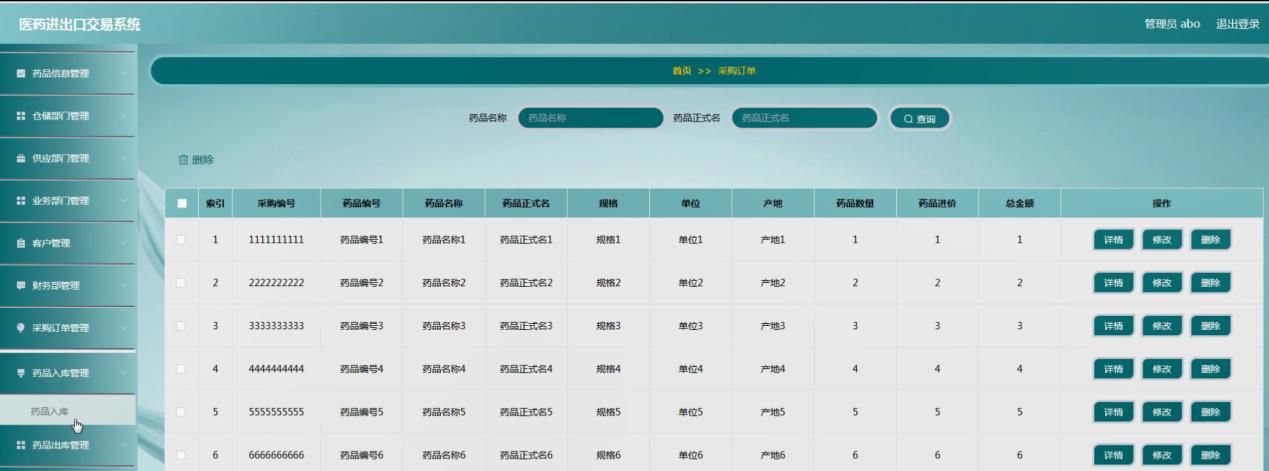Open 详情 for row 5555555555
The width and height of the screenshot is (1269, 471).
(x=1113, y=412)
